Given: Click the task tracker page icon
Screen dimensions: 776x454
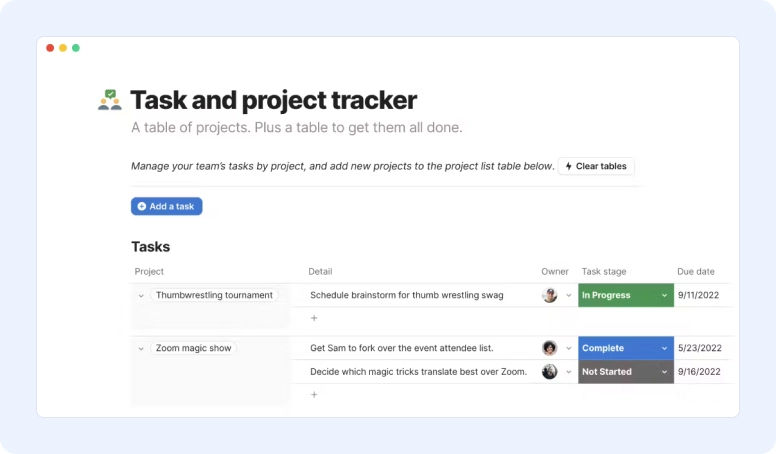Looking at the screenshot, I should [110, 100].
